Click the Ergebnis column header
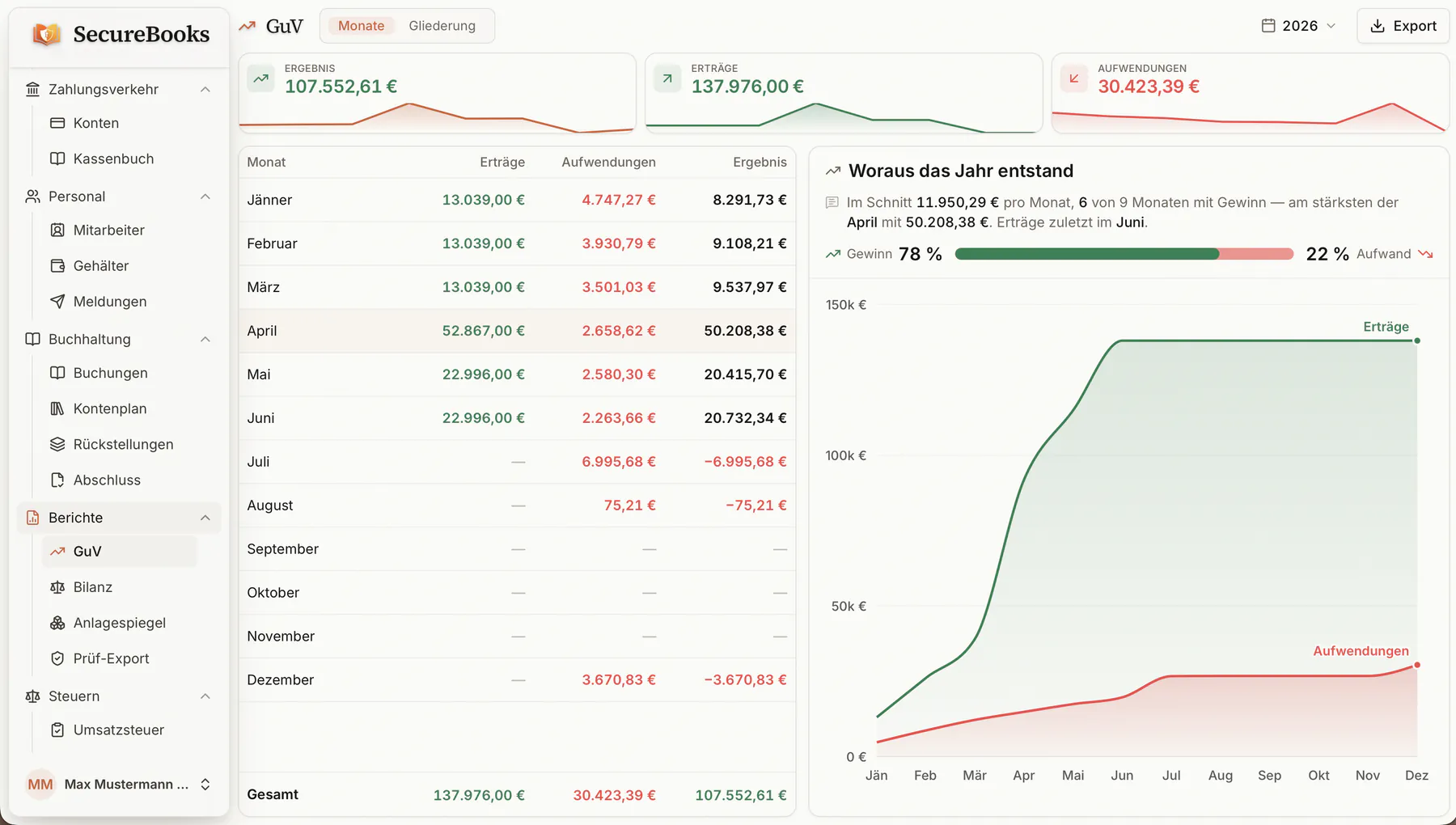 pyautogui.click(x=760, y=162)
